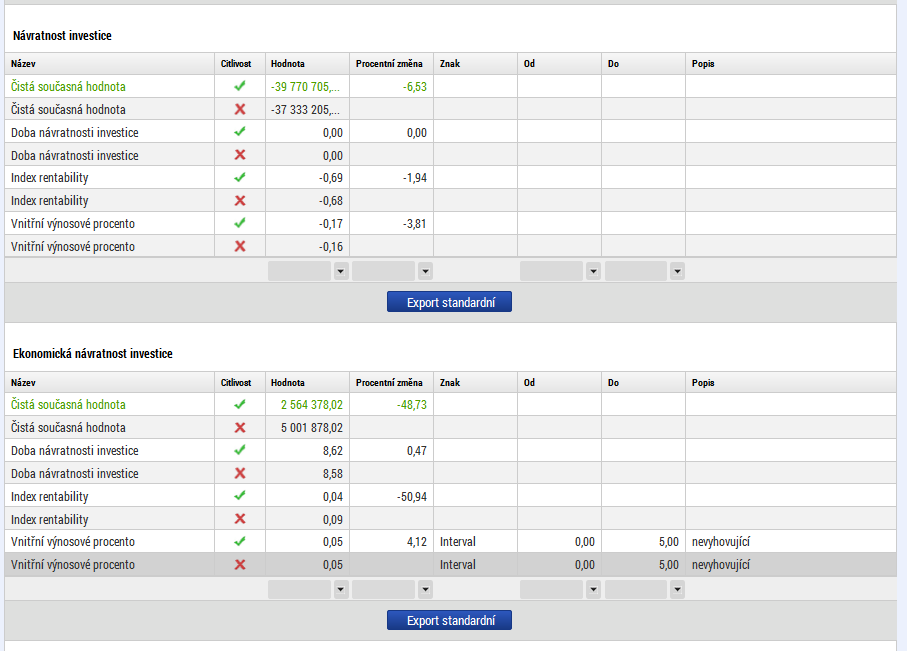Click green check in Vnitřní výnosové procento row -0,17

coord(239,223)
